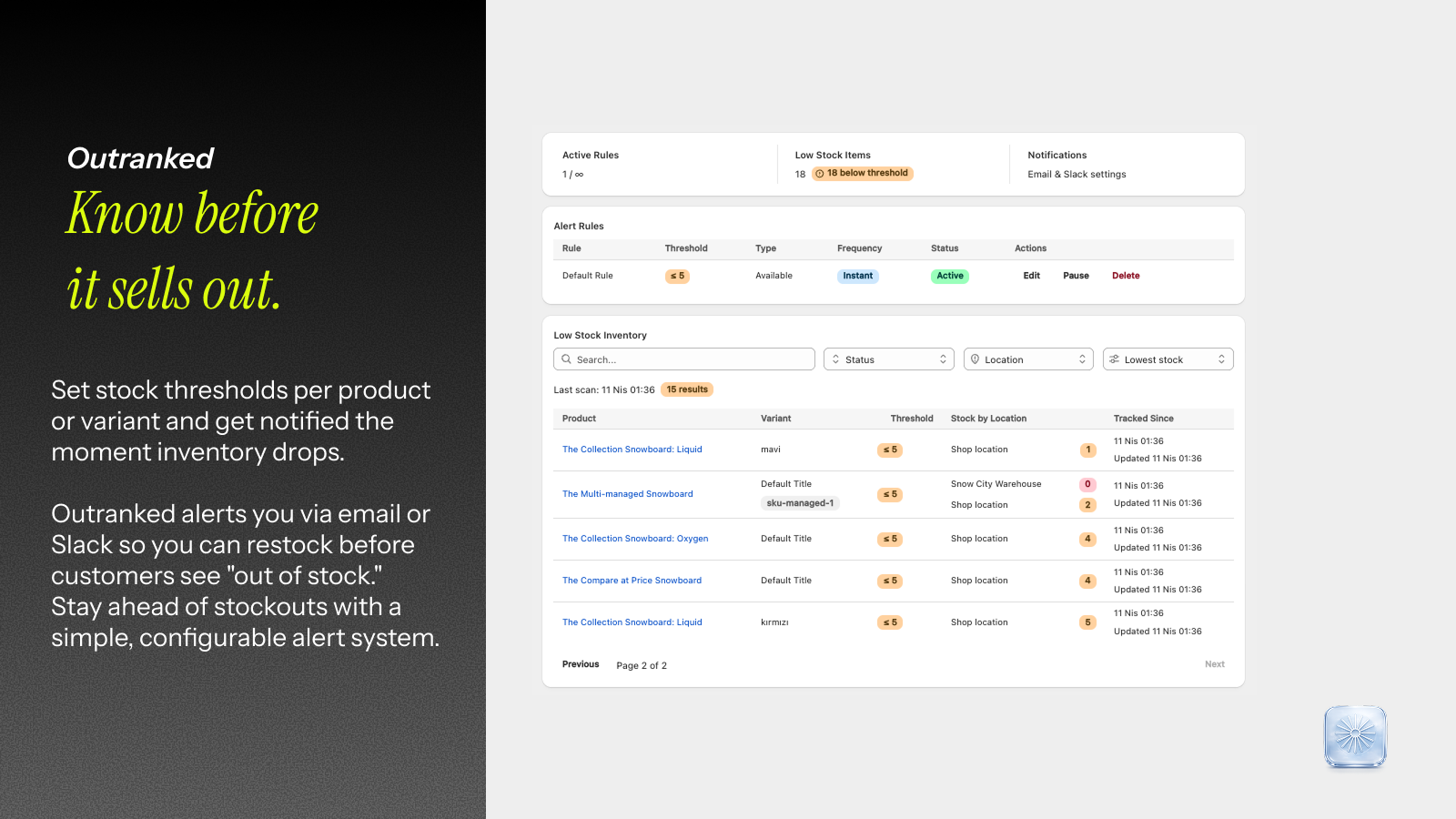Click the Snow City Warehouse location text

pyautogui.click(x=996, y=484)
